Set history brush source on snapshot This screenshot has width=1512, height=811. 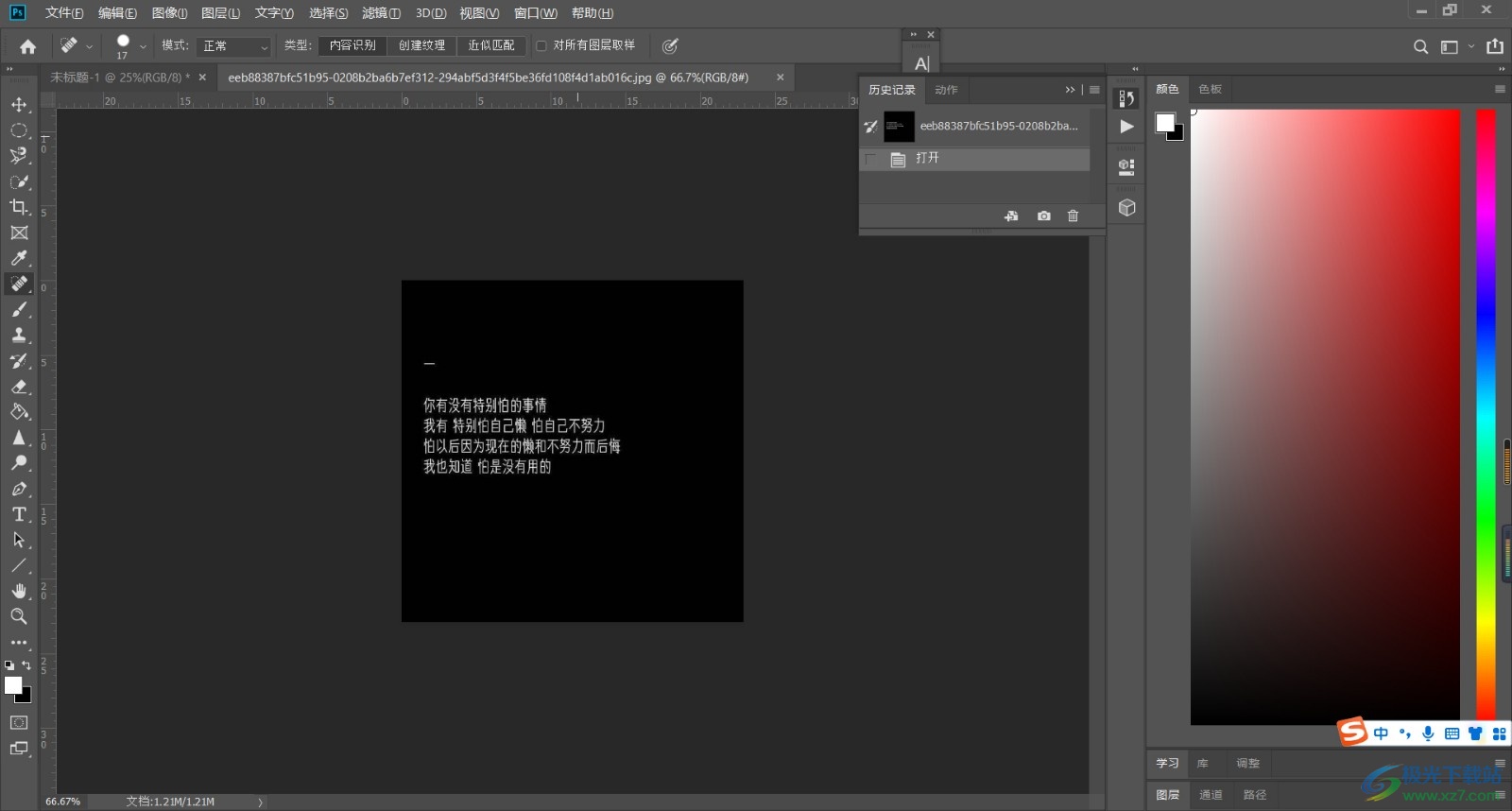pos(870,126)
